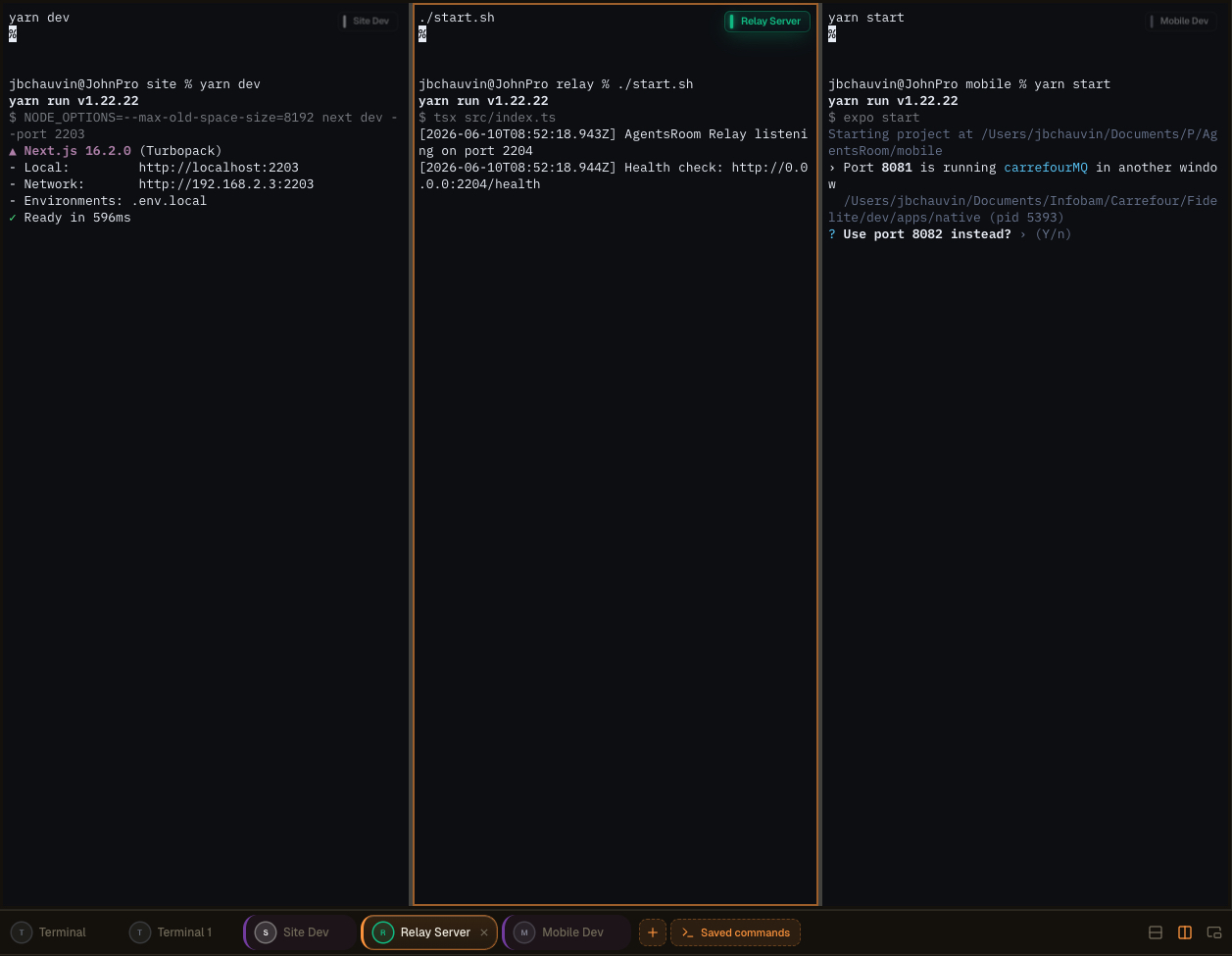Click the Site Dev pane badge
This screenshot has height=956, width=1232.
367,21
